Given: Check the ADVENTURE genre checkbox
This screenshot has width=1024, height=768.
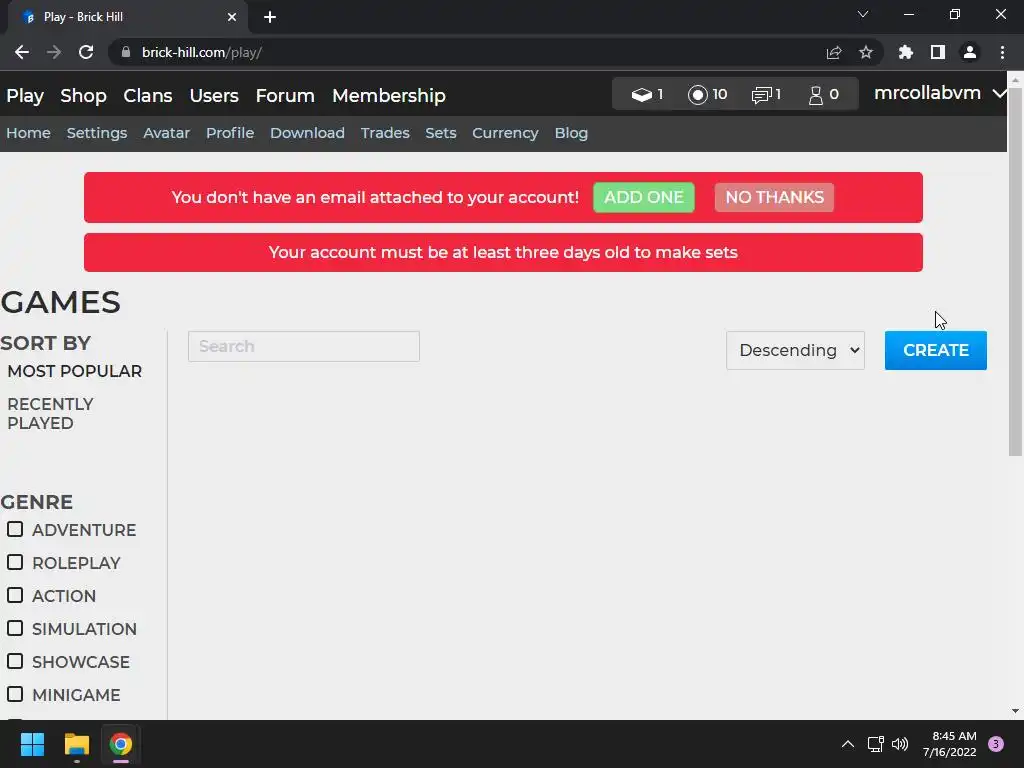Looking at the screenshot, I should click(15, 529).
